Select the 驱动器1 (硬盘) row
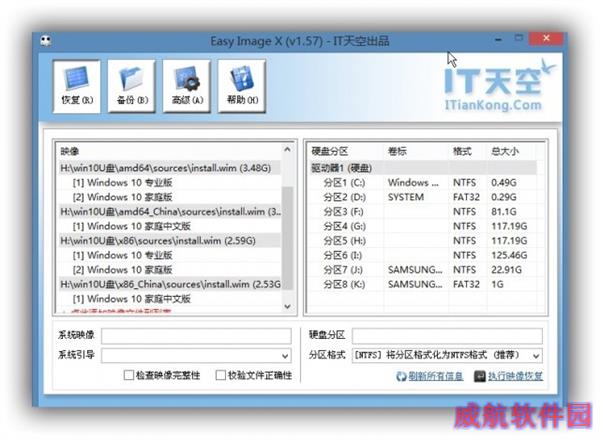600x439 pixels. point(422,168)
